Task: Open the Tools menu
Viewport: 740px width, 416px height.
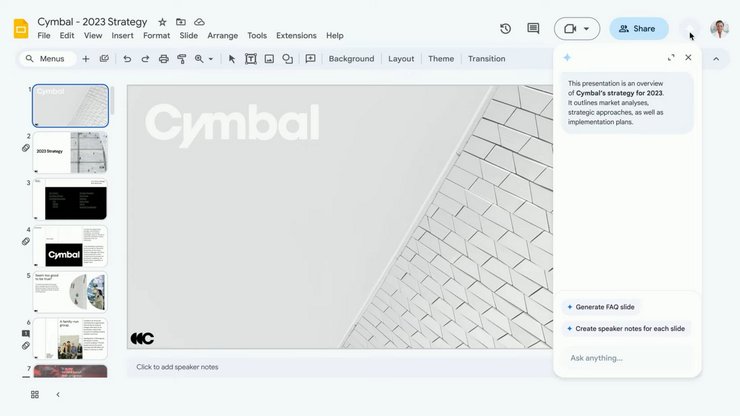Action: pos(257,36)
